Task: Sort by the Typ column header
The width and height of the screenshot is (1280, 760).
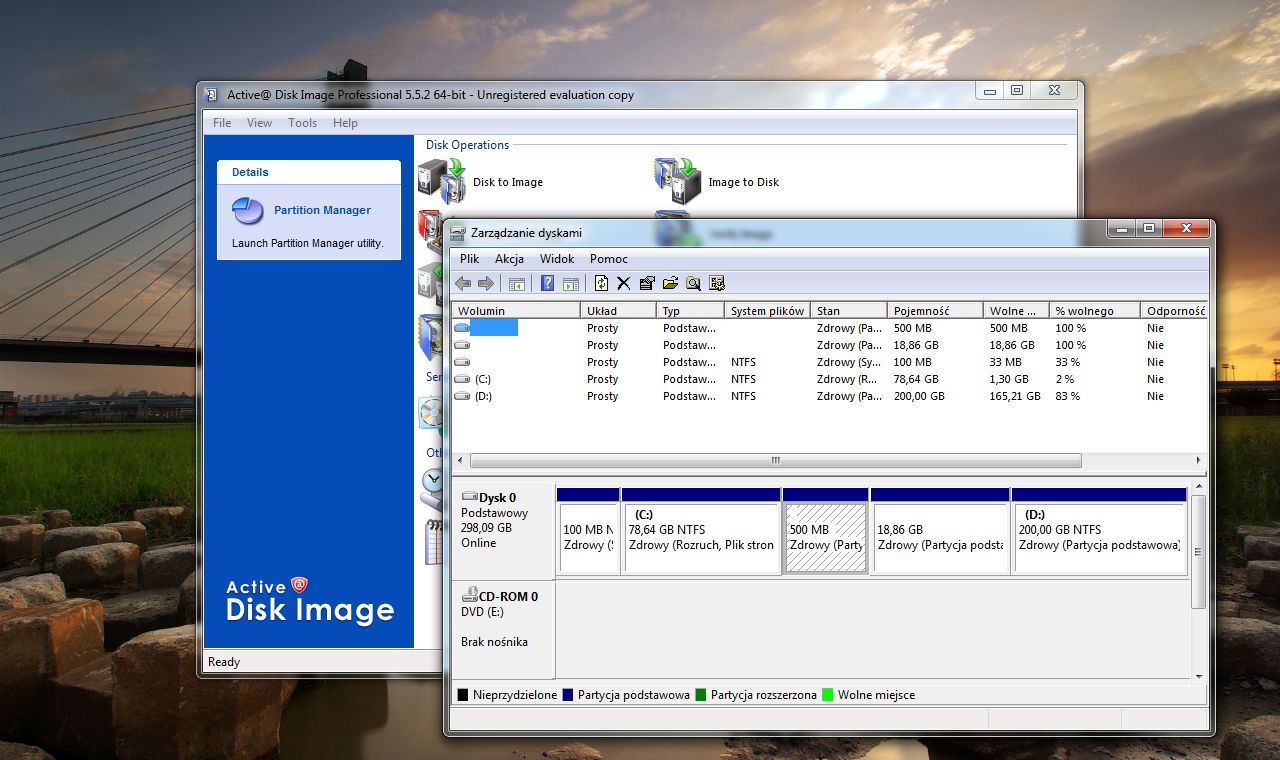Action: (x=690, y=311)
